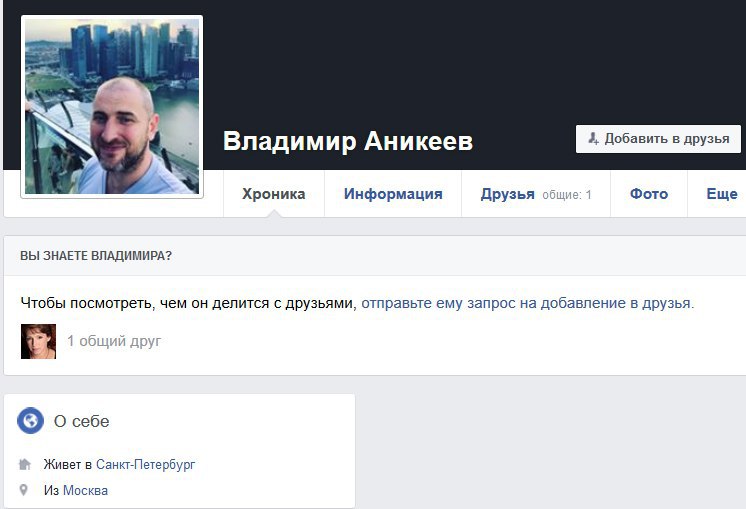This screenshot has height=509, width=746.
Task: Open the Санкт-Петербург city link
Action: pos(146,464)
